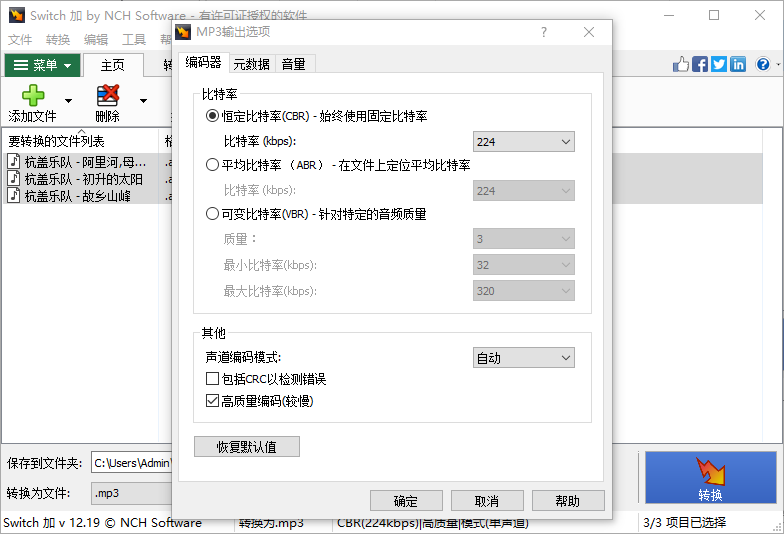The image size is (784, 534).
Task: Close the MP3输出选项 dialog
Action: pos(589,32)
